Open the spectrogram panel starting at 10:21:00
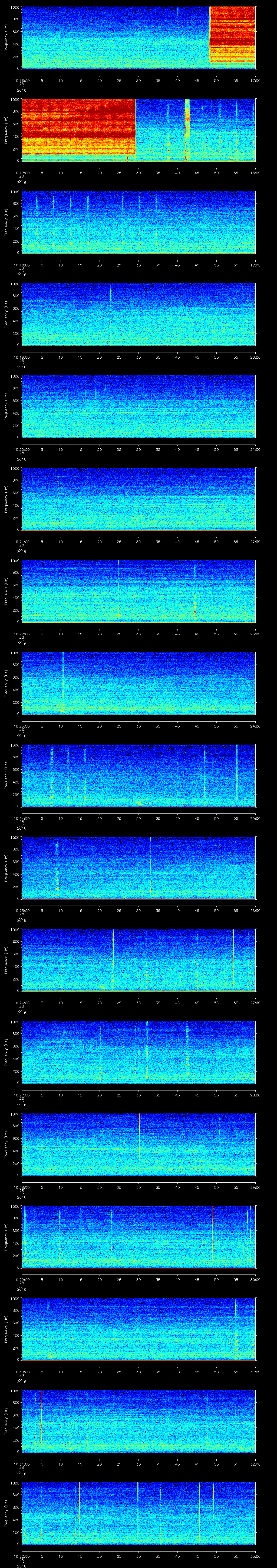Viewport: 277px width, 1568px height. [138, 499]
